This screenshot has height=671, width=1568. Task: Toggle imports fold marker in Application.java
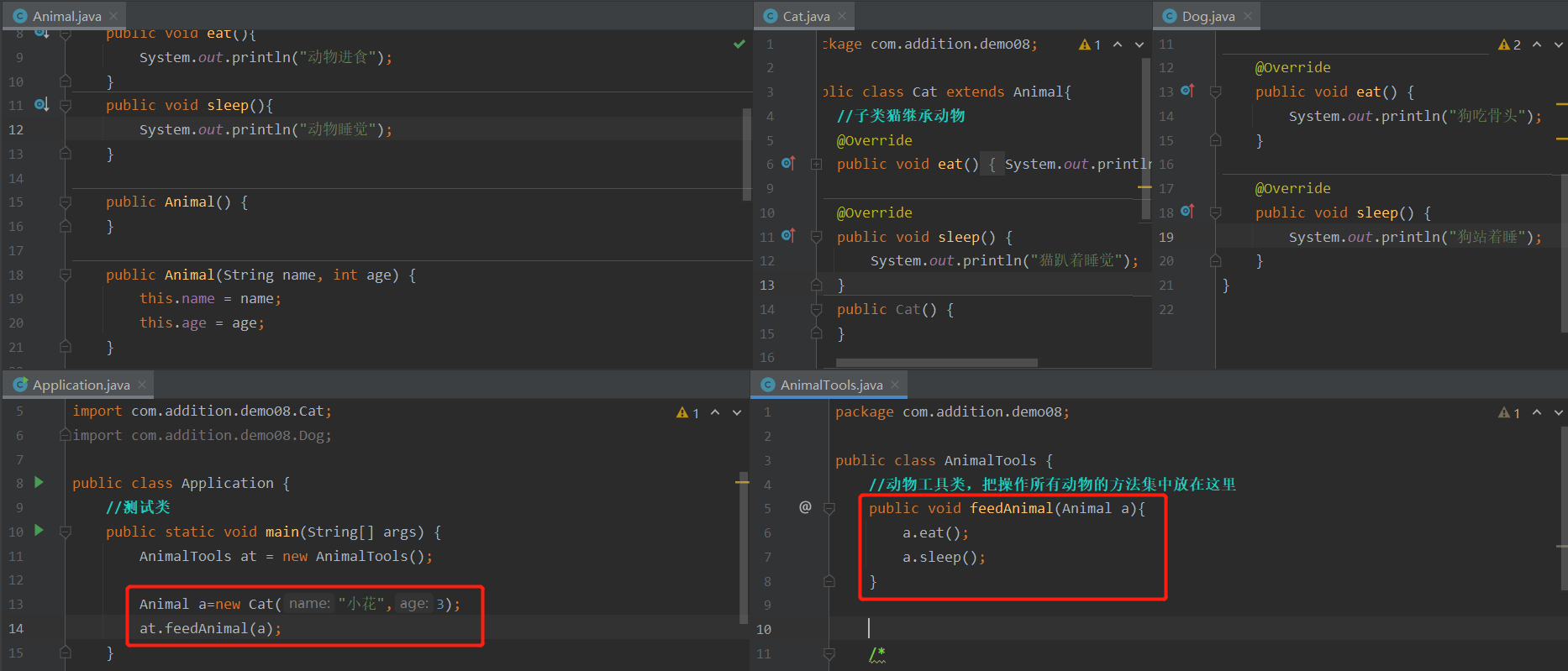(66, 435)
